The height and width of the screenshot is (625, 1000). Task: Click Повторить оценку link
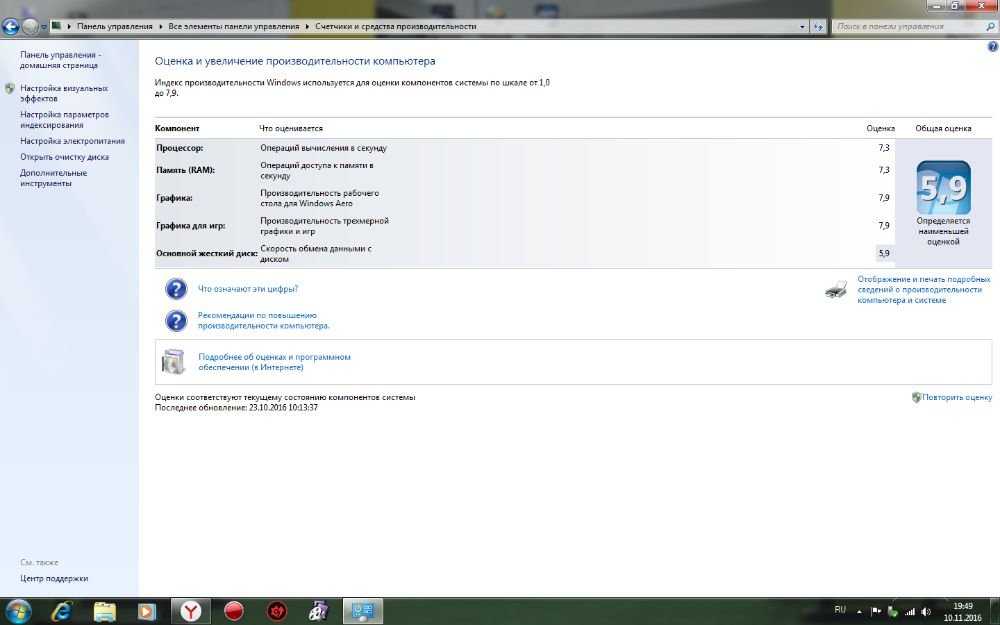coord(957,397)
